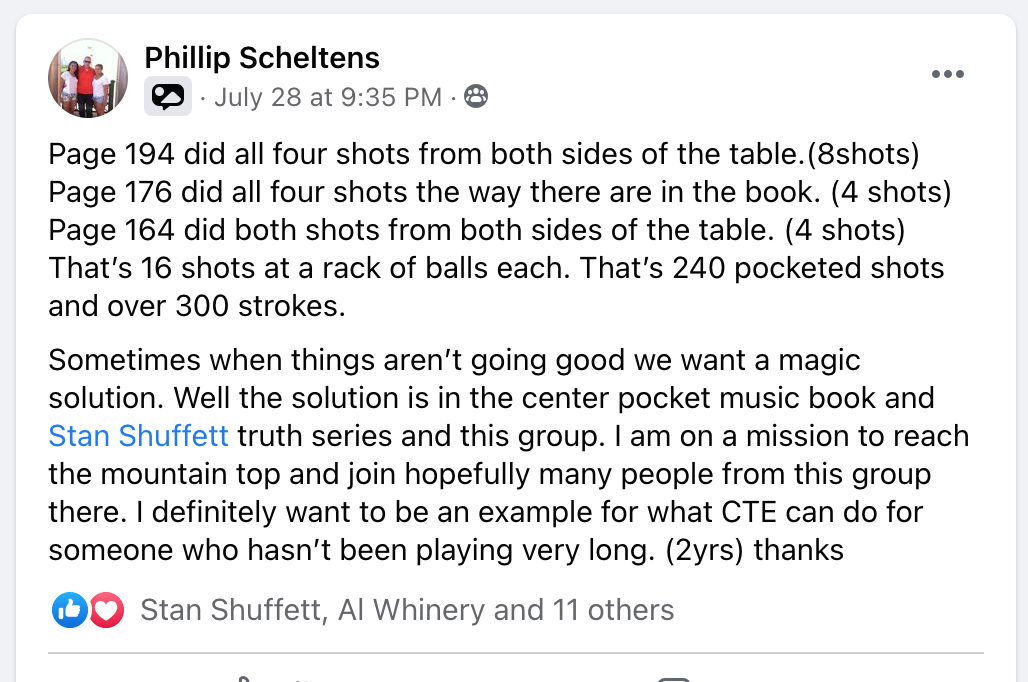Follow the blue Stan Shuffett mention link
This screenshot has height=682, width=1028.
(x=139, y=436)
